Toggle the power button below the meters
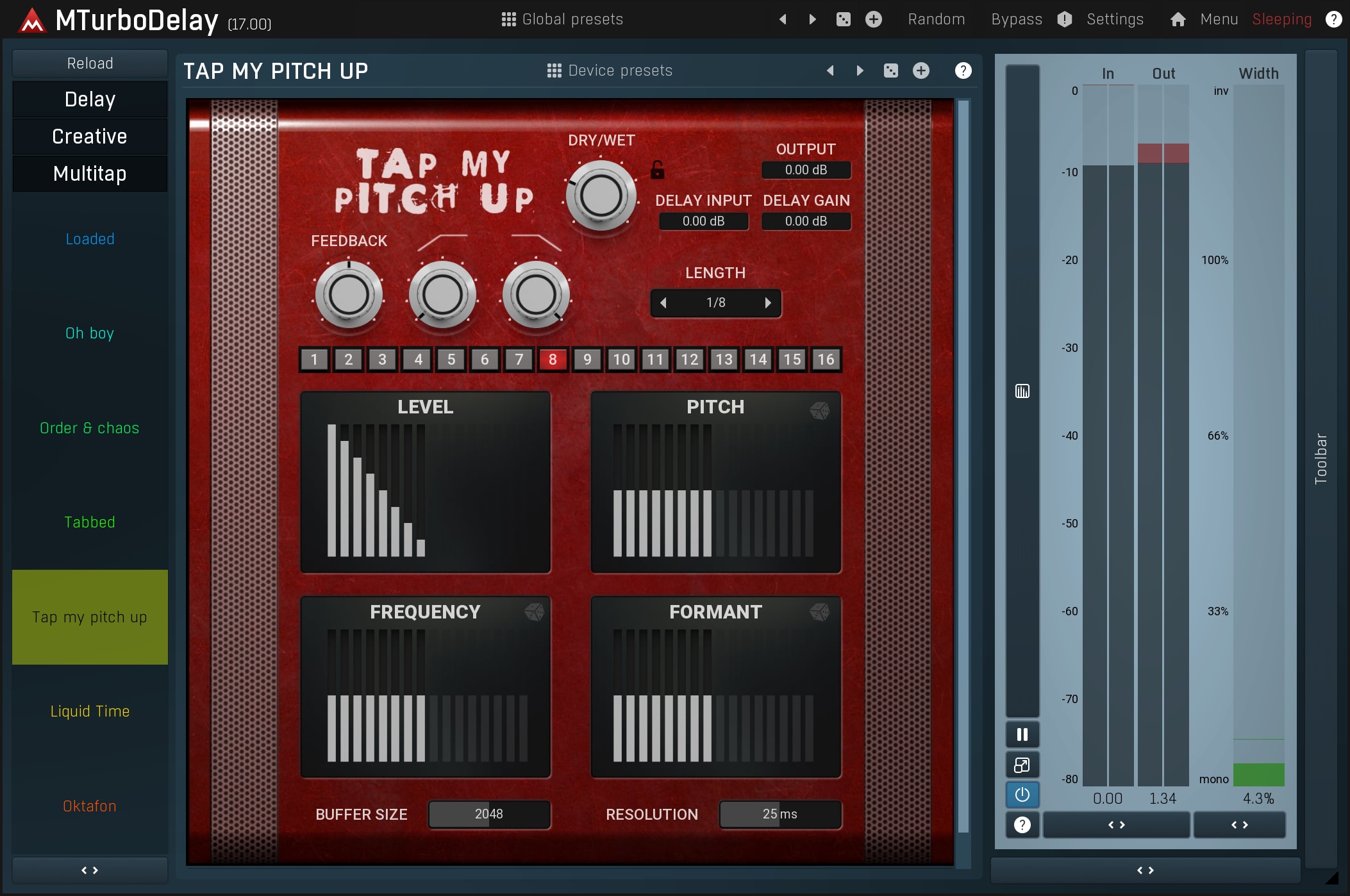Viewport: 1350px width, 896px height. tap(1022, 795)
